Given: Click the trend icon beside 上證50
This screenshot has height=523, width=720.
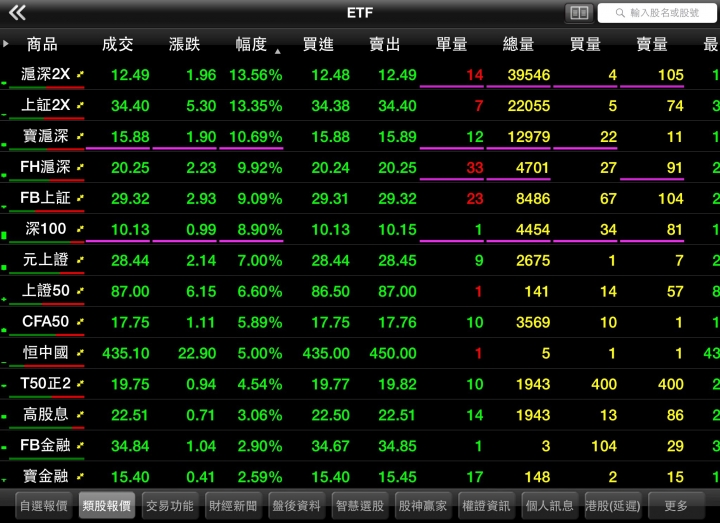Looking at the screenshot, I should click(80, 291).
